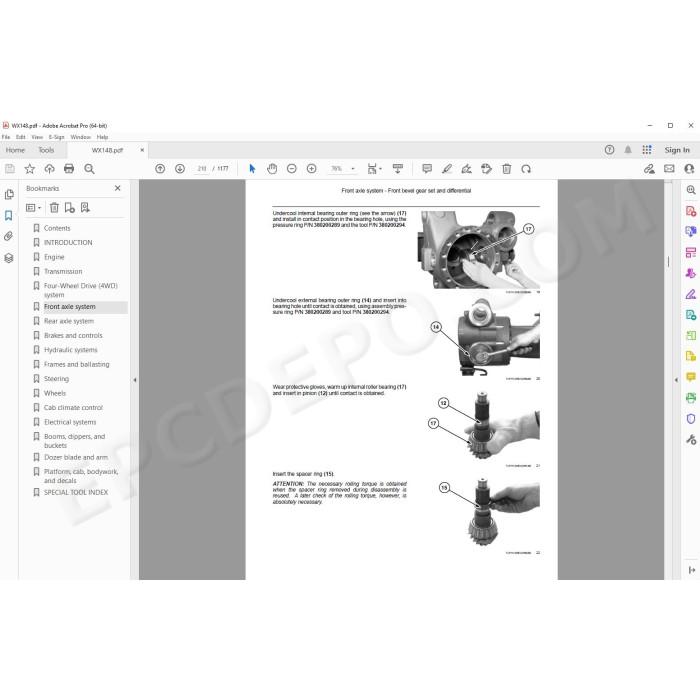
Task: Send file by email icon
Action: point(669,169)
